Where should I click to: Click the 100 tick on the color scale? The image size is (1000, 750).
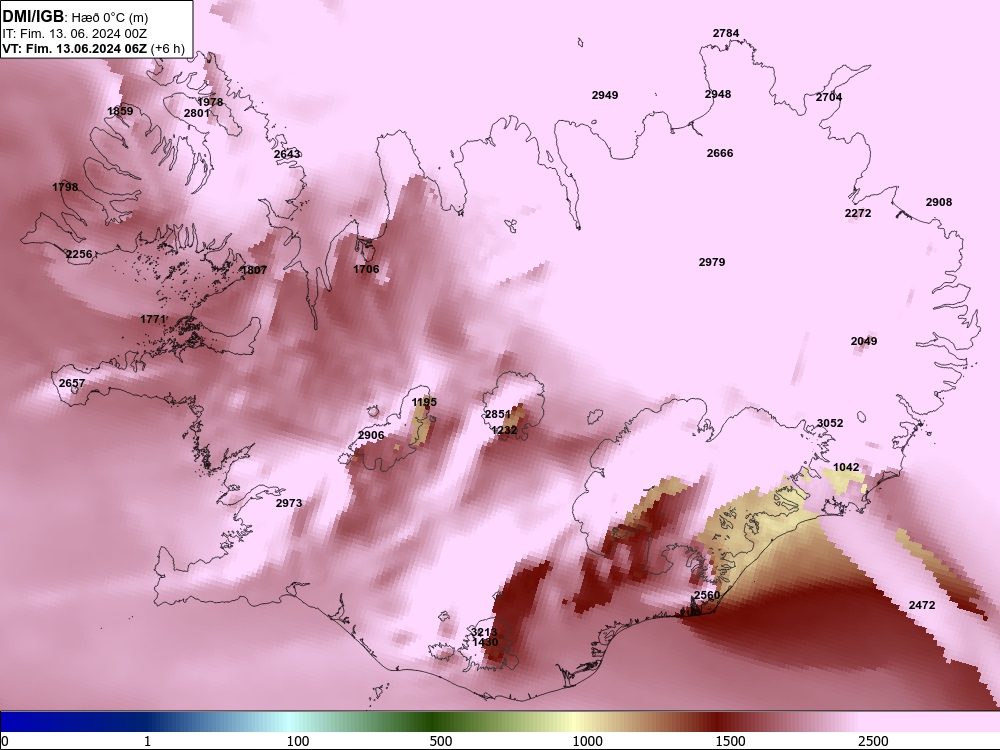click(x=298, y=741)
